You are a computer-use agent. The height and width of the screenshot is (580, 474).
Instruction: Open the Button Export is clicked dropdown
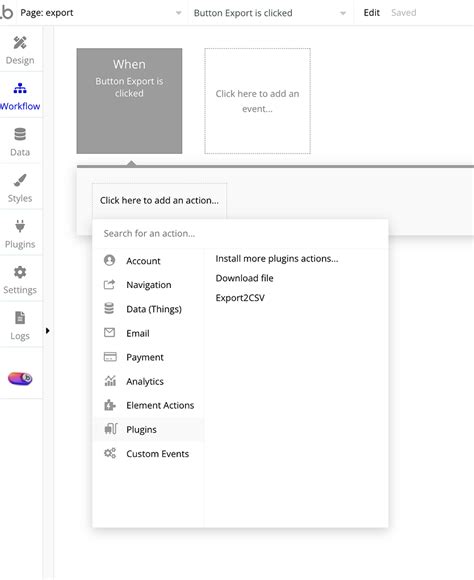pos(270,13)
